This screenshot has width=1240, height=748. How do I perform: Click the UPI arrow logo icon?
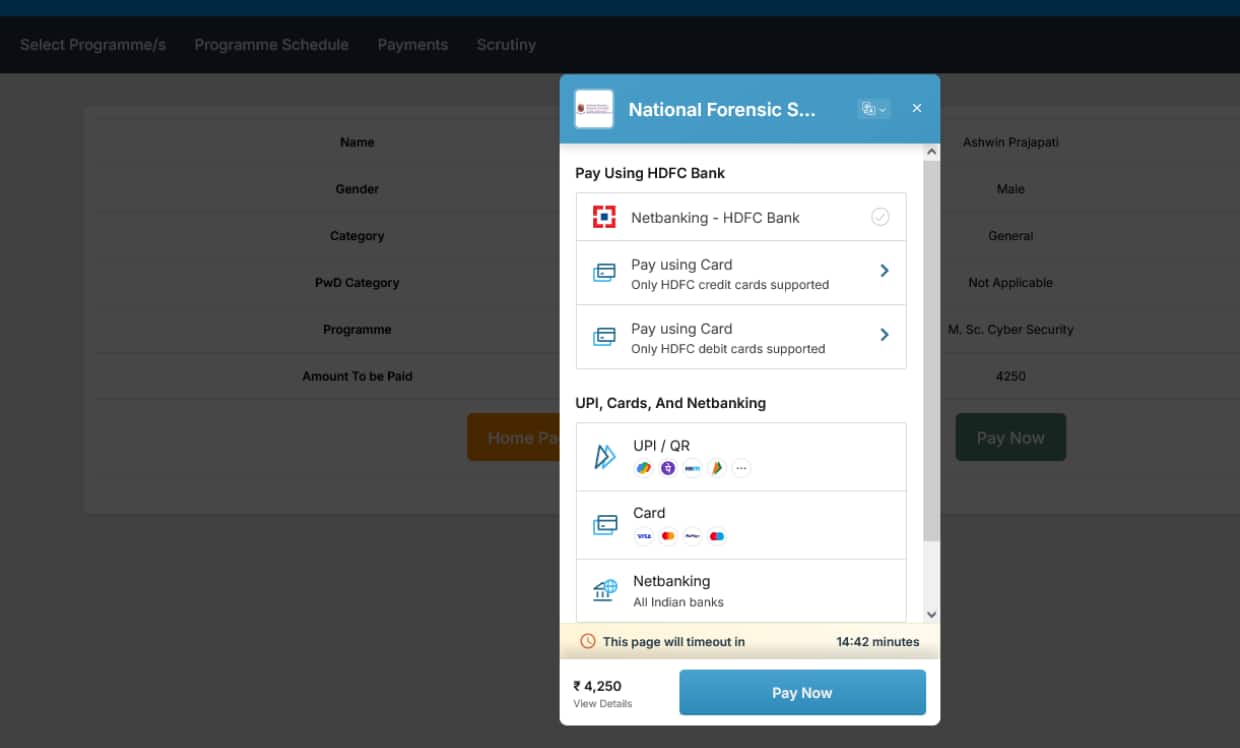click(605, 457)
